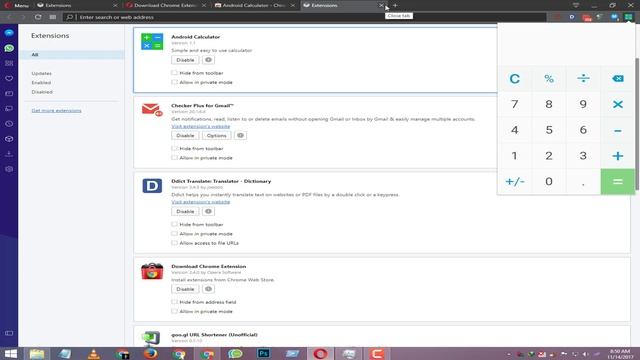
Task: Select the Enabled filter
Action: click(x=41, y=82)
